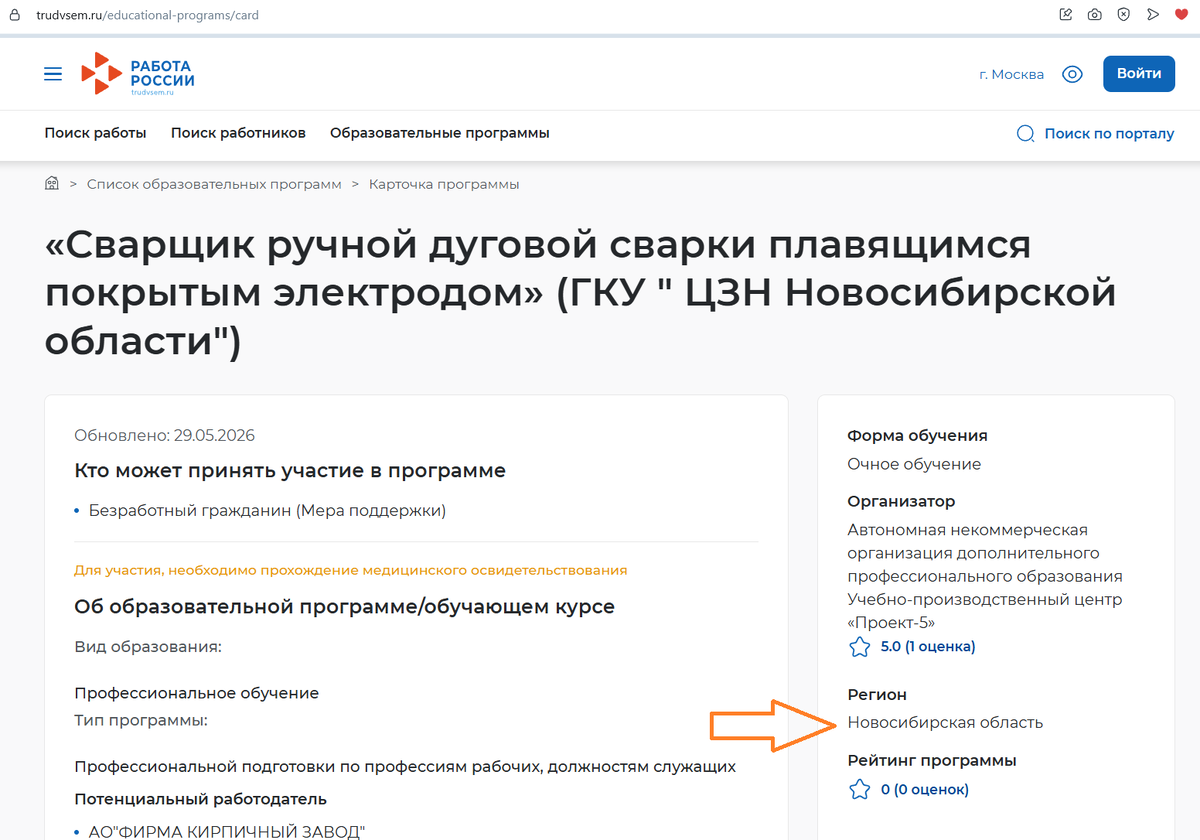The image size is (1200, 840).
Task: Click the Профессиональное обучение text
Action: click(197, 693)
